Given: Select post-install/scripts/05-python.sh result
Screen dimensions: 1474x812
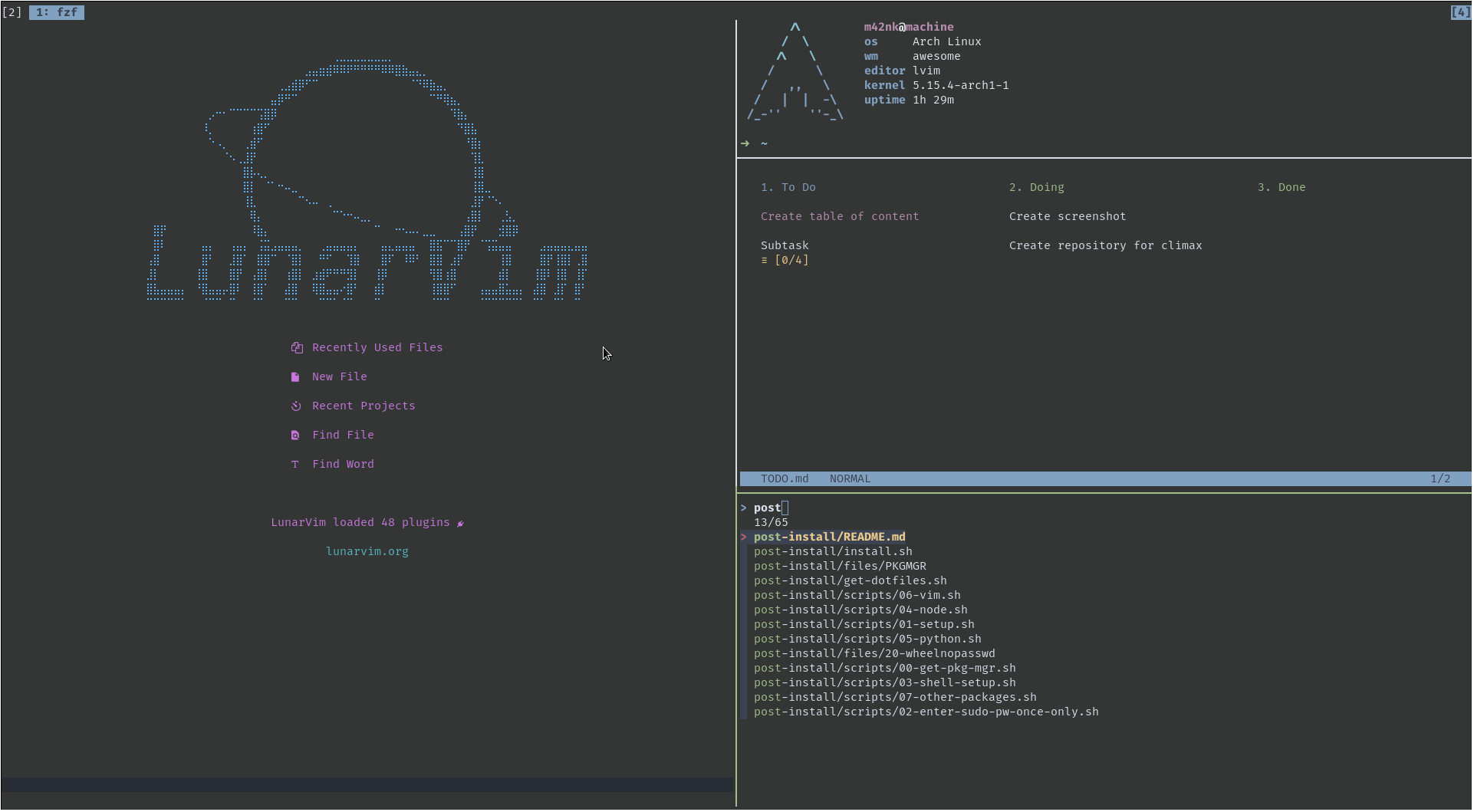Looking at the screenshot, I should point(867,639).
